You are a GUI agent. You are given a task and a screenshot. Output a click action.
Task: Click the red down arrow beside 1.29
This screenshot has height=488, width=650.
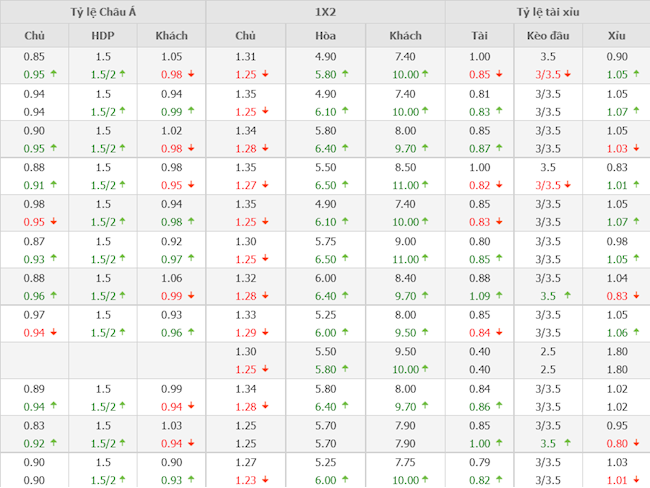[266, 332]
